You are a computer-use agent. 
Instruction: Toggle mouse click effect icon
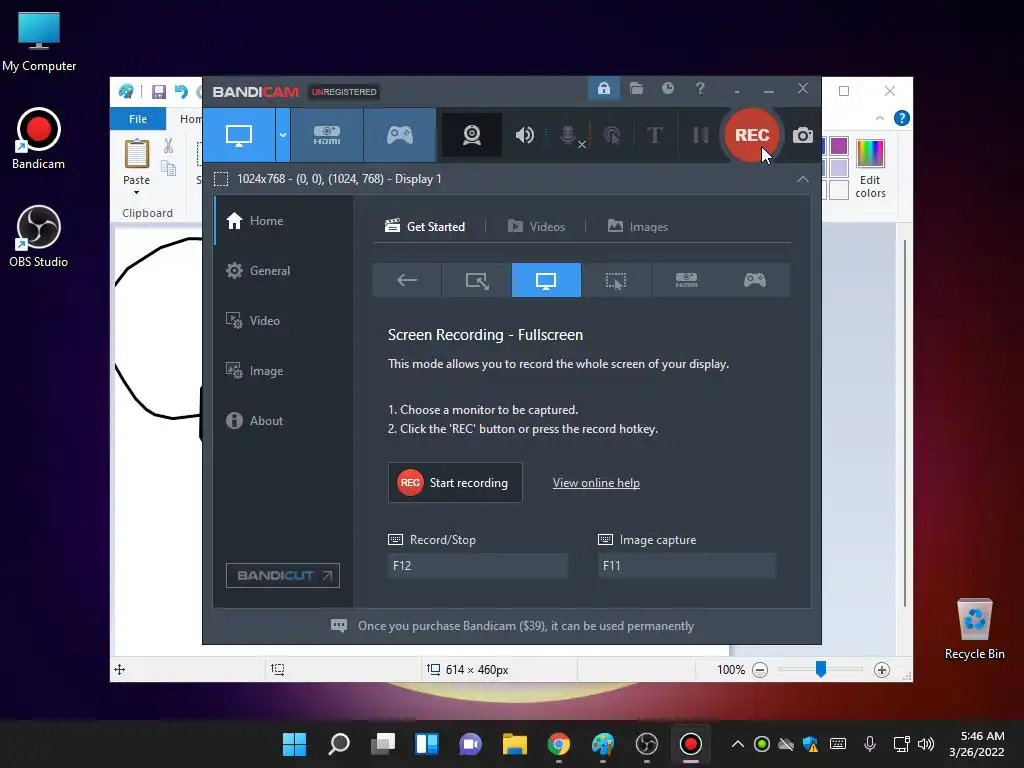612,135
